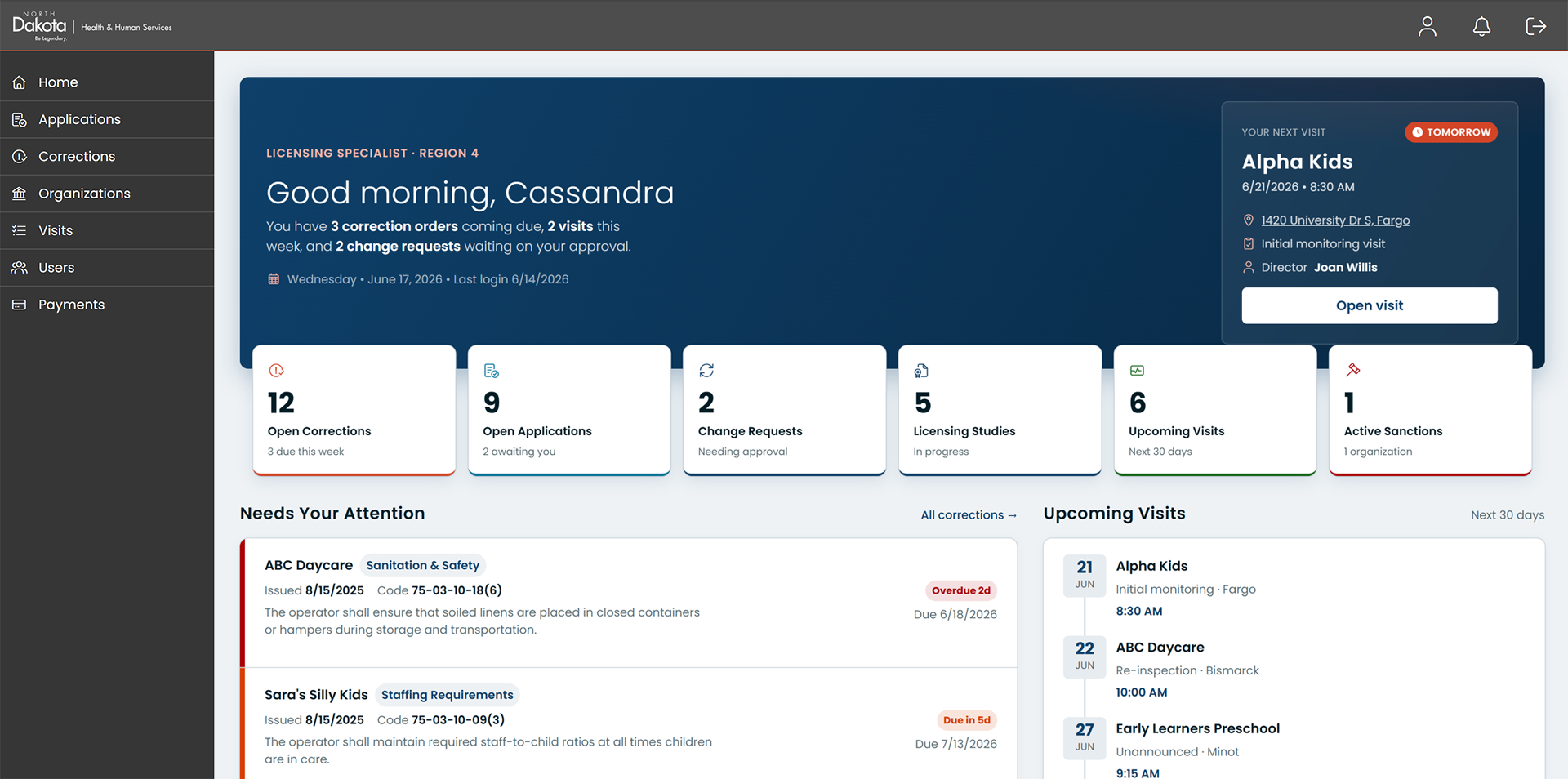Select the 22 JUN date tile
Viewport: 1568px width, 779px height.
[1085, 656]
